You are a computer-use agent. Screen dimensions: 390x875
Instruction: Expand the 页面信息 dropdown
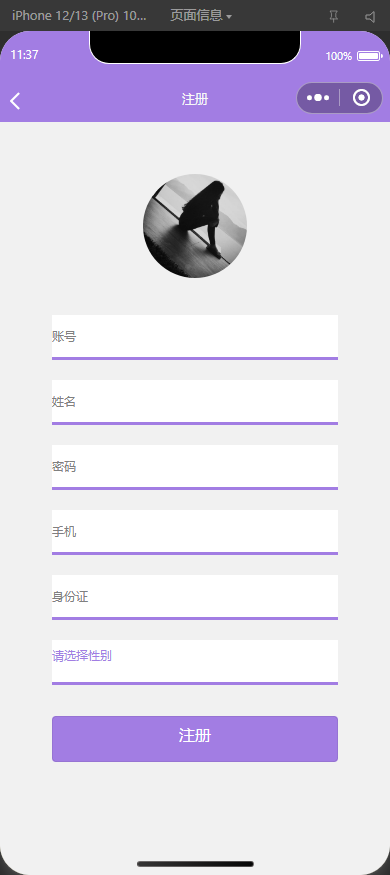201,16
